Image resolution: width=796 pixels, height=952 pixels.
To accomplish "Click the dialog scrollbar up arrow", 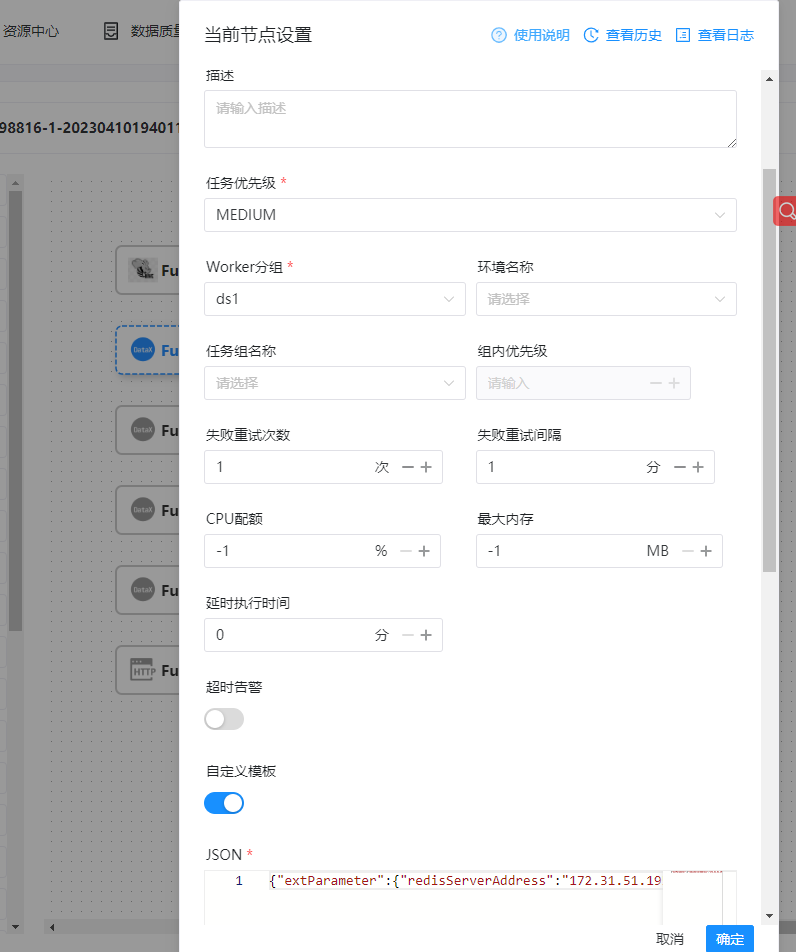I will [769, 79].
